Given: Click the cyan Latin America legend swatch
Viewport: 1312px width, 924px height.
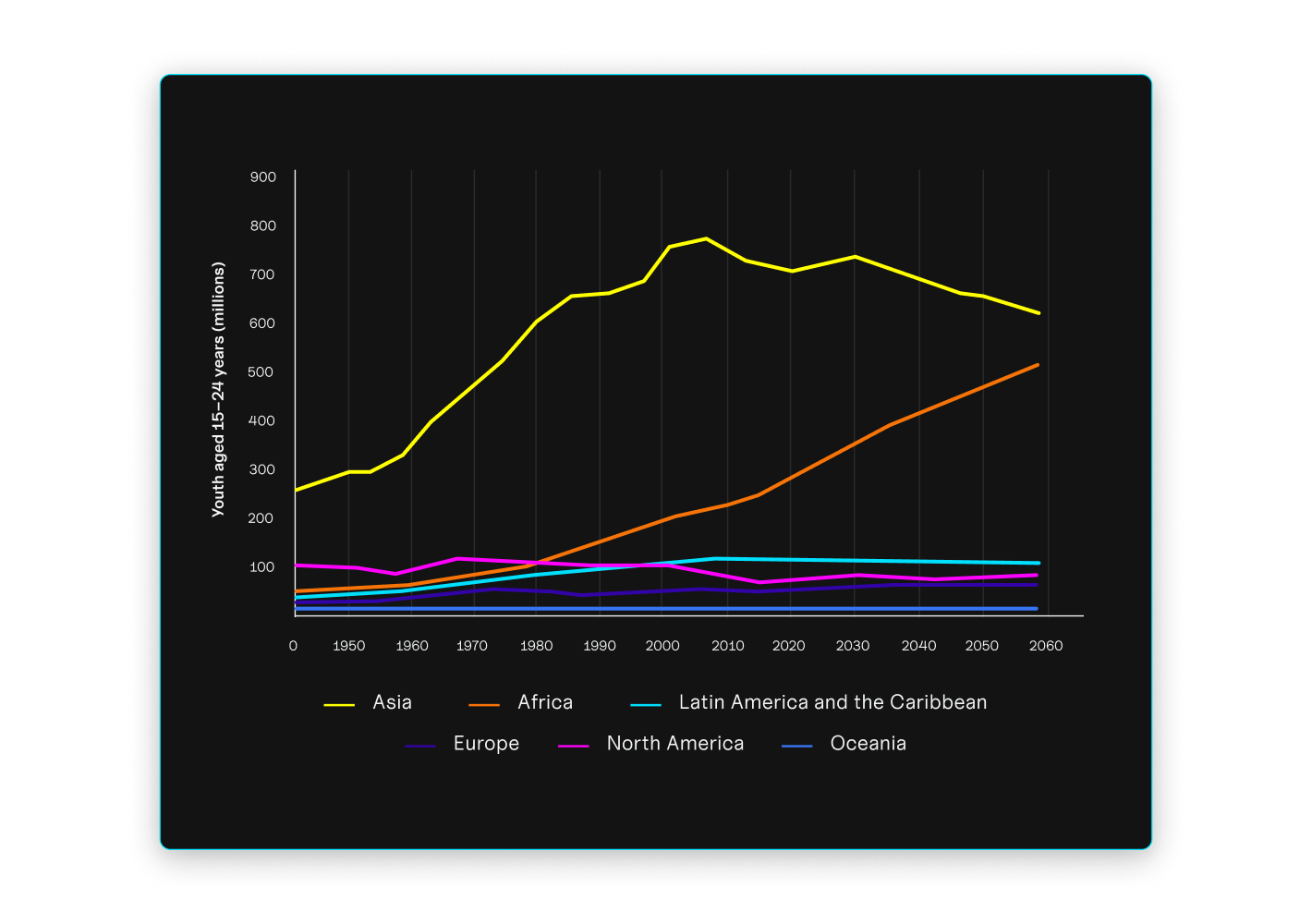Looking at the screenshot, I should coord(646,705).
